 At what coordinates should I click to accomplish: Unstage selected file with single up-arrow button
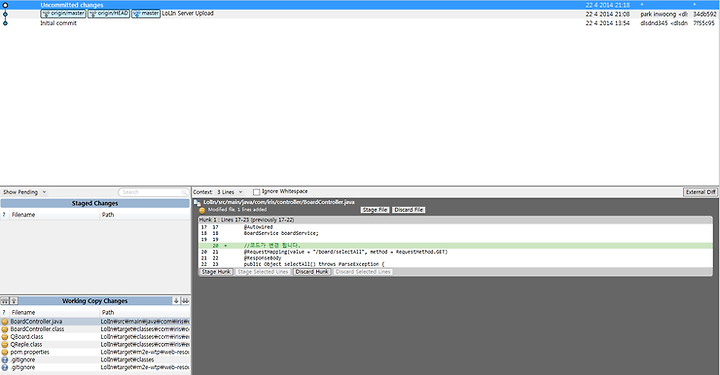point(14,301)
